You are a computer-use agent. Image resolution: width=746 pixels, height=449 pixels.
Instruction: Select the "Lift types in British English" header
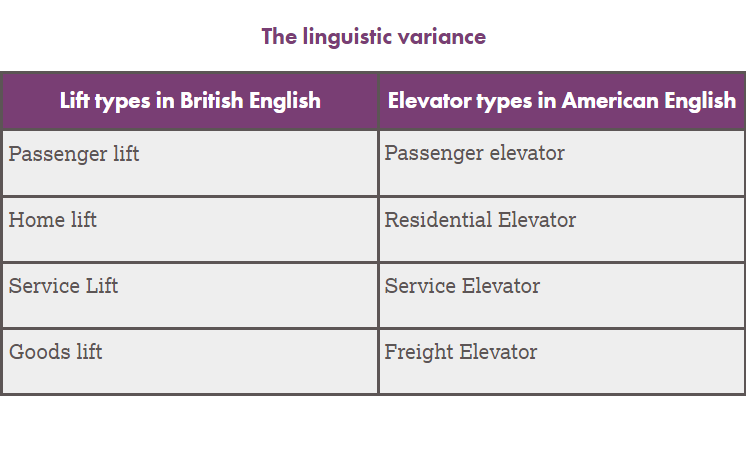tap(190, 101)
